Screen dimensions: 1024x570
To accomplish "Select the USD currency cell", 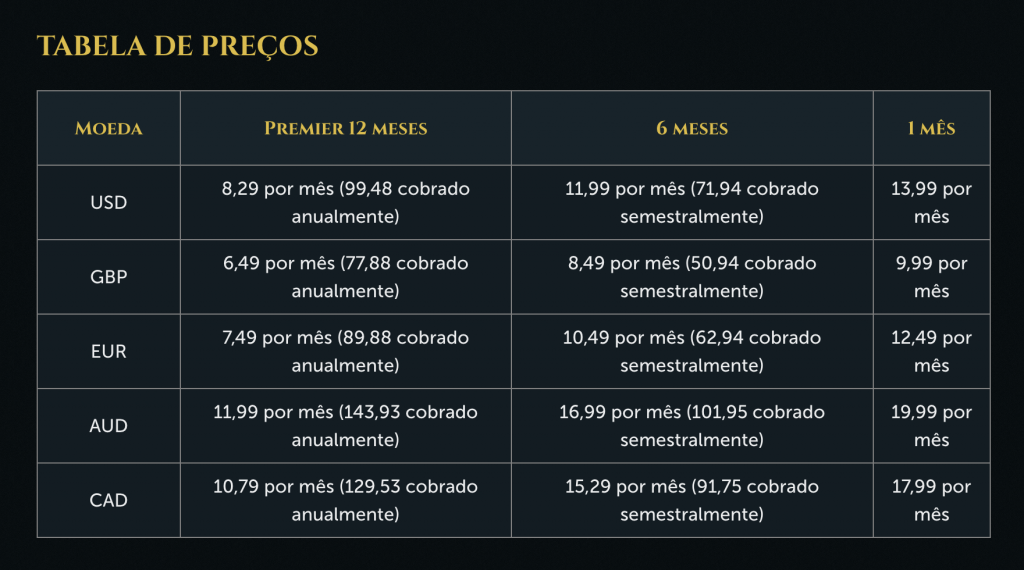I will pyautogui.click(x=108, y=202).
